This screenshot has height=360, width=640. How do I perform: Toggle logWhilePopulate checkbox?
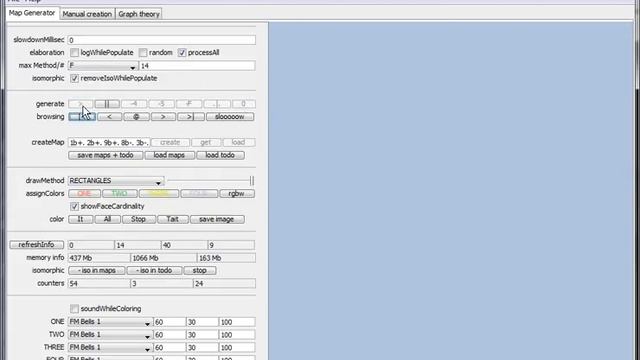coord(74,53)
